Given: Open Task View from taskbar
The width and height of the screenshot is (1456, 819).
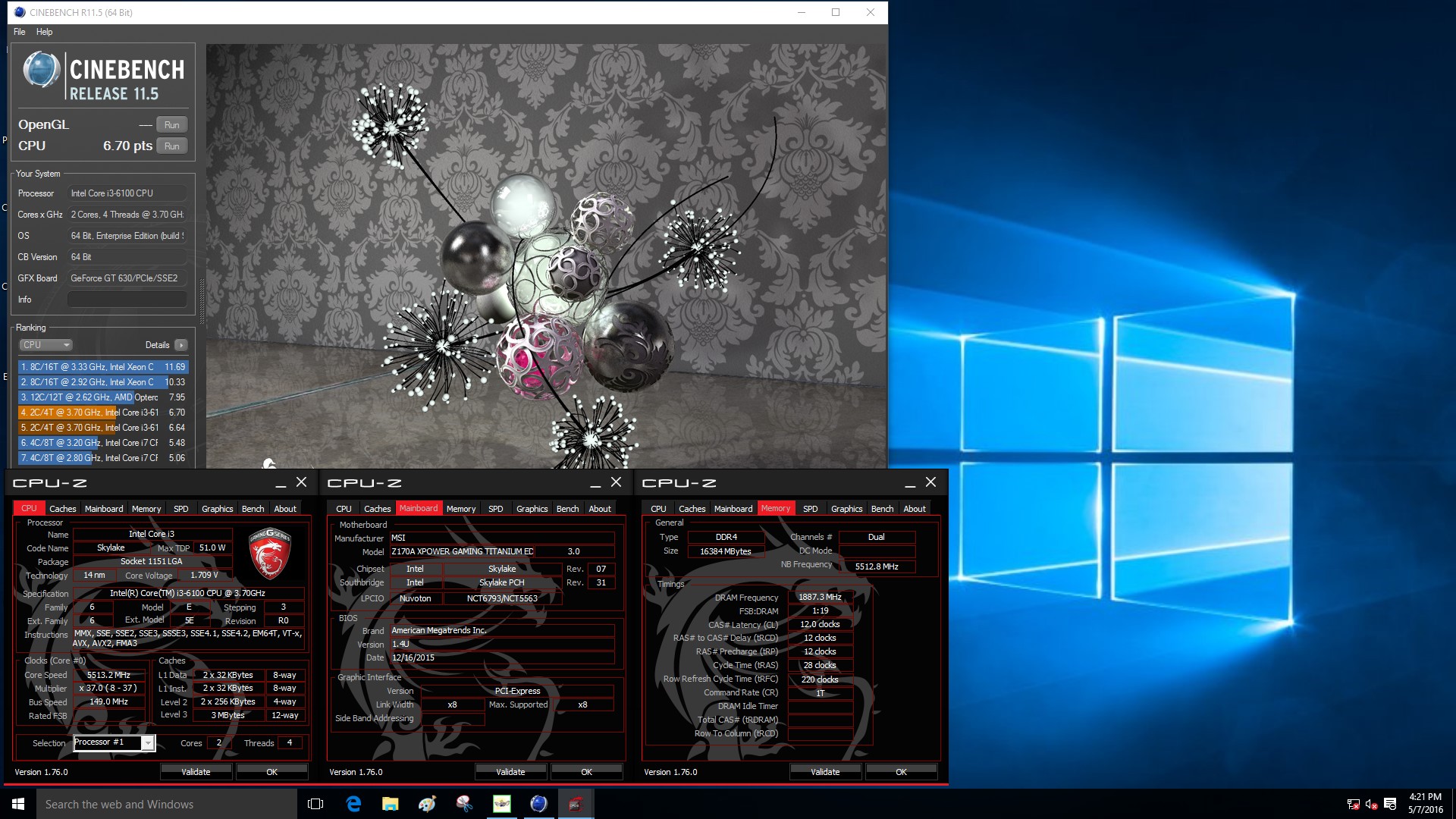Looking at the screenshot, I should pos(315,804).
